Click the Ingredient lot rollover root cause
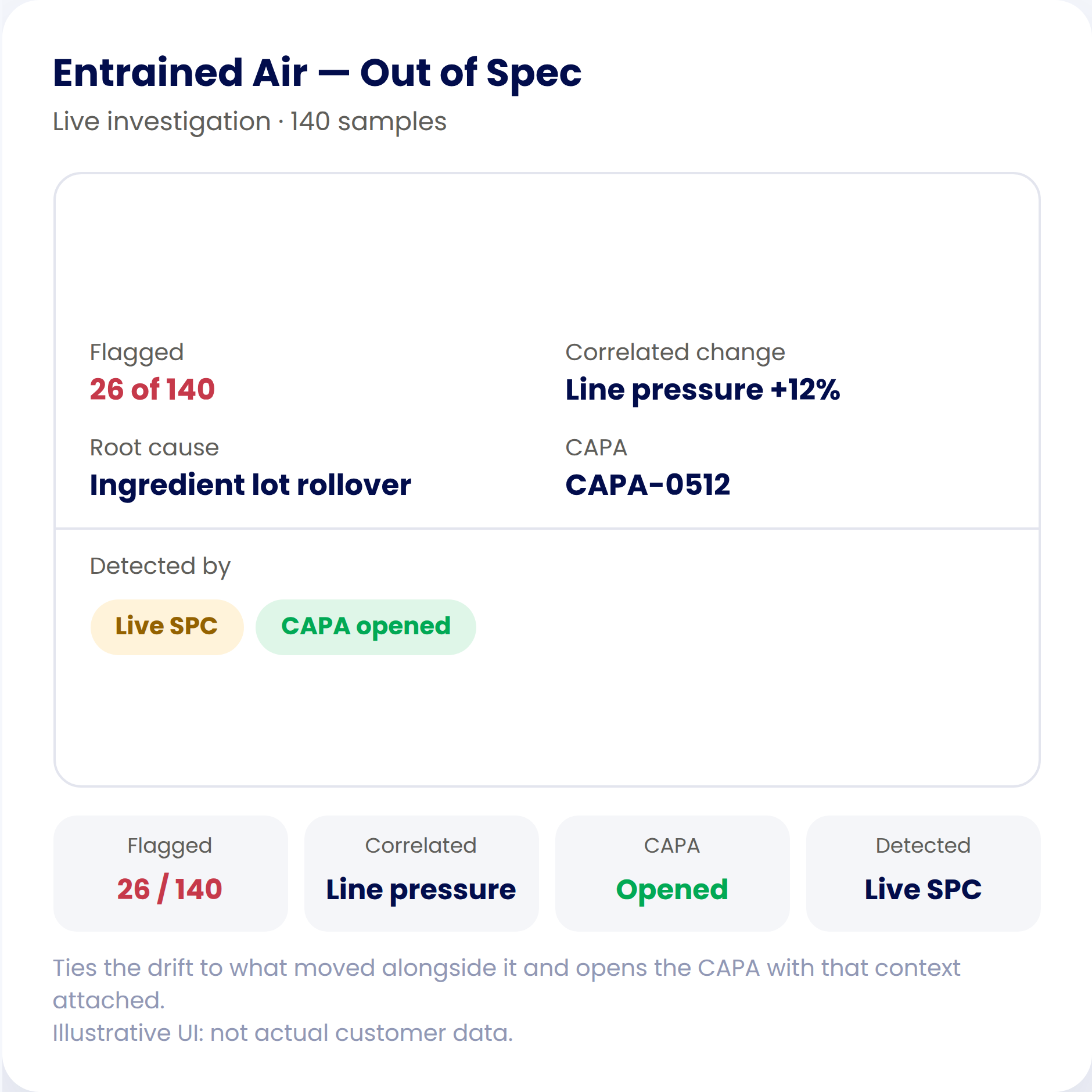The width and height of the screenshot is (1092, 1092). [250, 485]
